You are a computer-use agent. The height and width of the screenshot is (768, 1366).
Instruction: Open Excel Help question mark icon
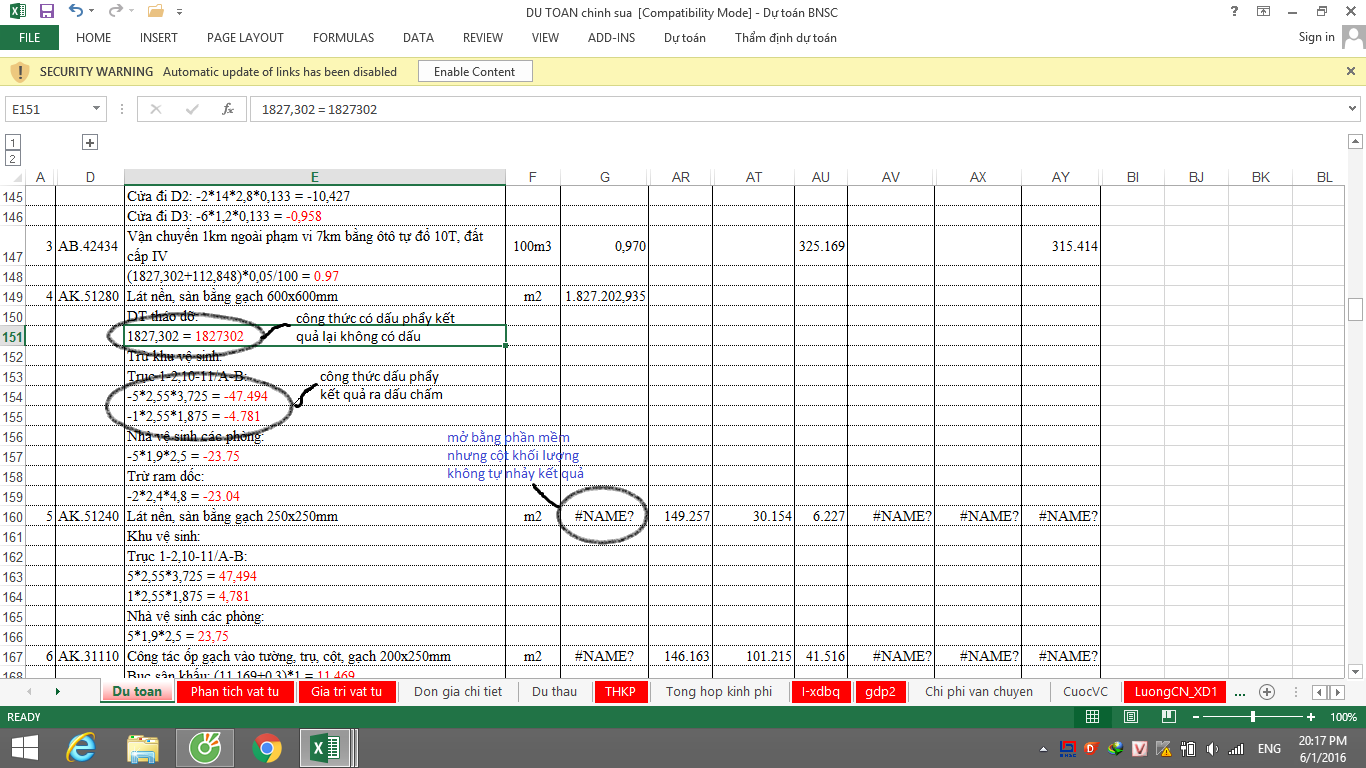coord(1235,12)
